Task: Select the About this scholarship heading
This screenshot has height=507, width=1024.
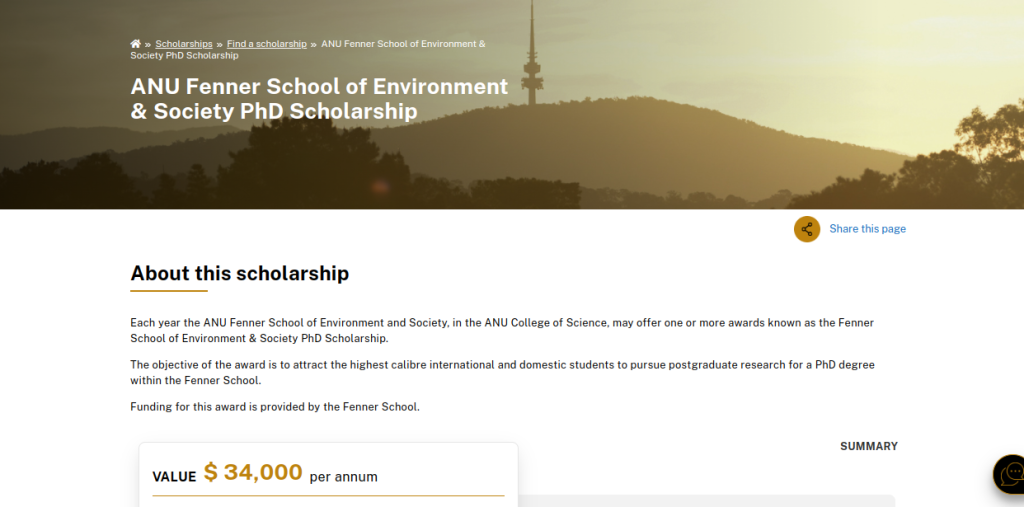Action: [x=240, y=273]
